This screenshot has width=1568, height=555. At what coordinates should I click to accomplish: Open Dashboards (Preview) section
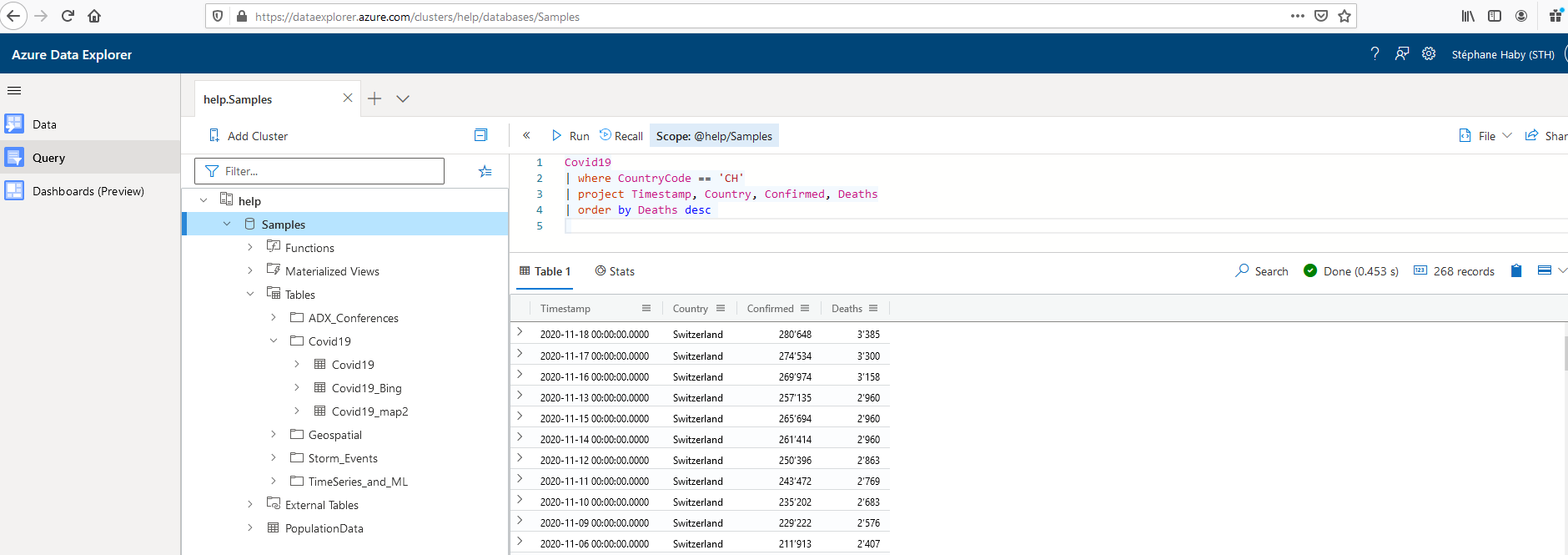click(90, 191)
